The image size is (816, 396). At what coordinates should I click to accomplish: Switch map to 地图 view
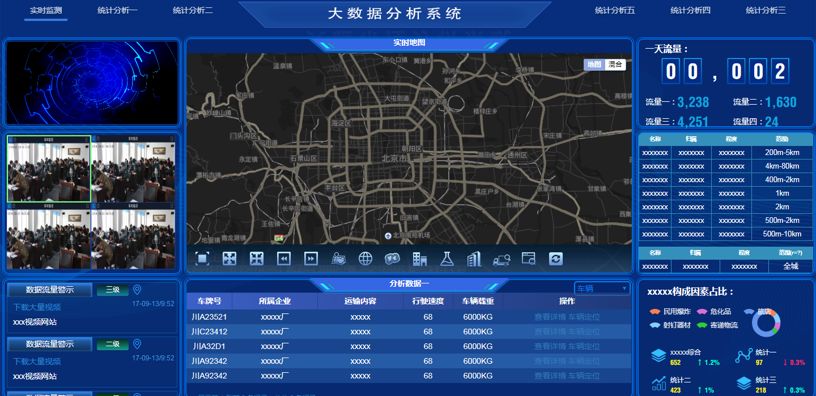(x=594, y=65)
